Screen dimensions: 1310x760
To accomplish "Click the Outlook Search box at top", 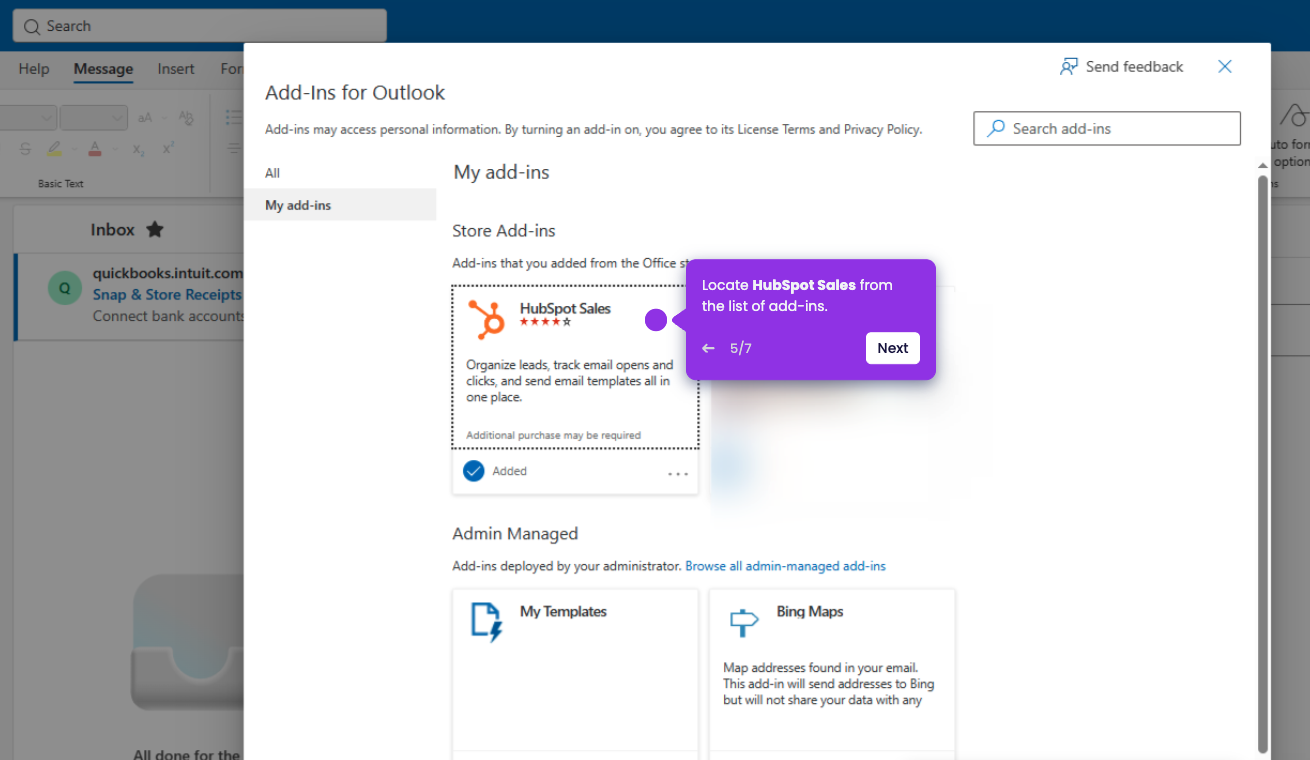I will (x=200, y=26).
